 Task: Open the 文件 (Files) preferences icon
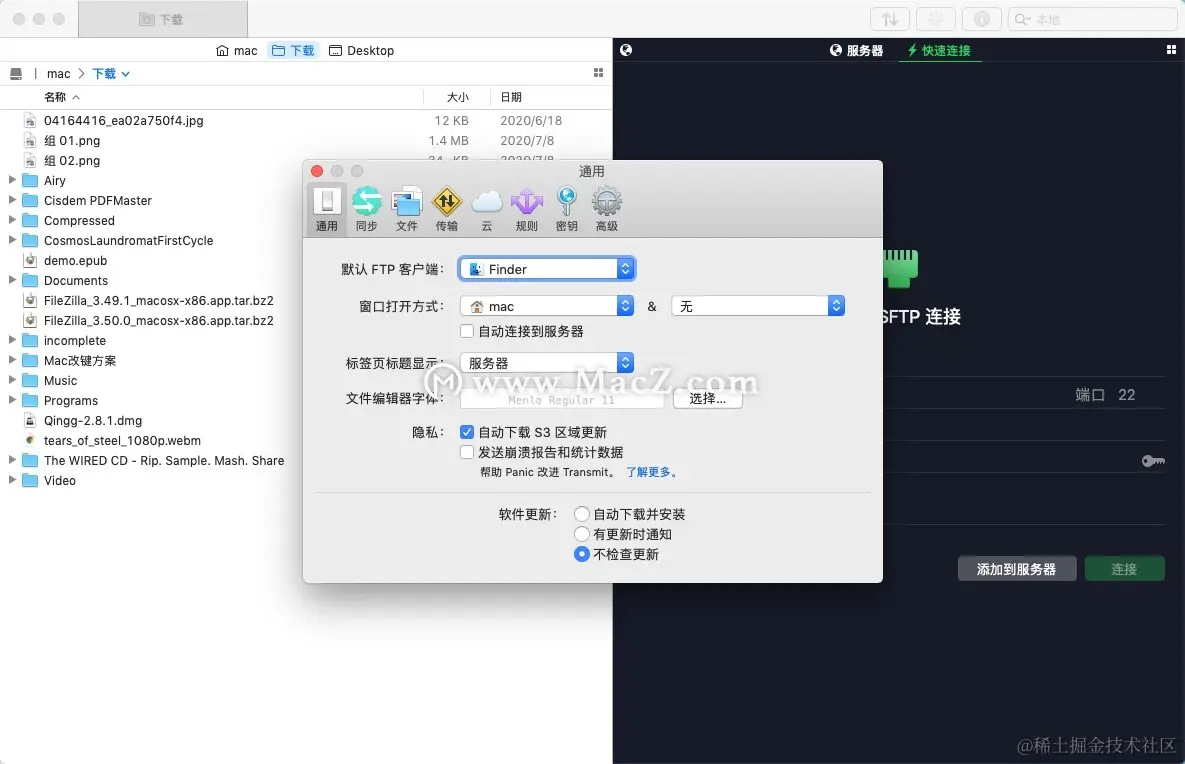(407, 205)
